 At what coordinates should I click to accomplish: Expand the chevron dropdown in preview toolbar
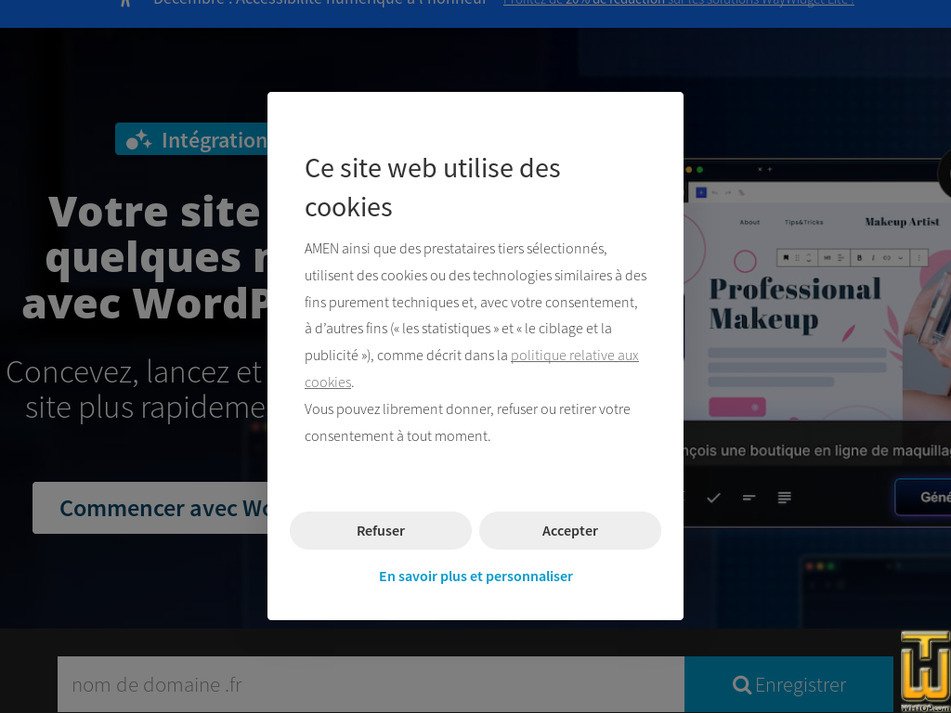point(900,257)
